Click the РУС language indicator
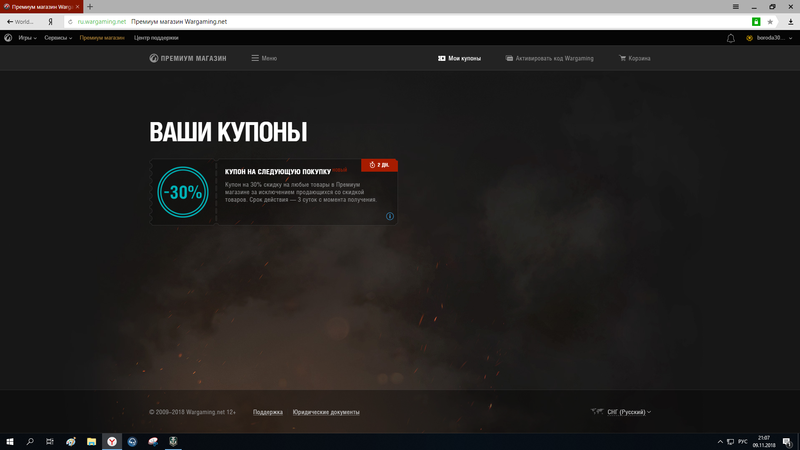Image resolution: width=800 pixels, height=450 pixels. click(x=743, y=442)
